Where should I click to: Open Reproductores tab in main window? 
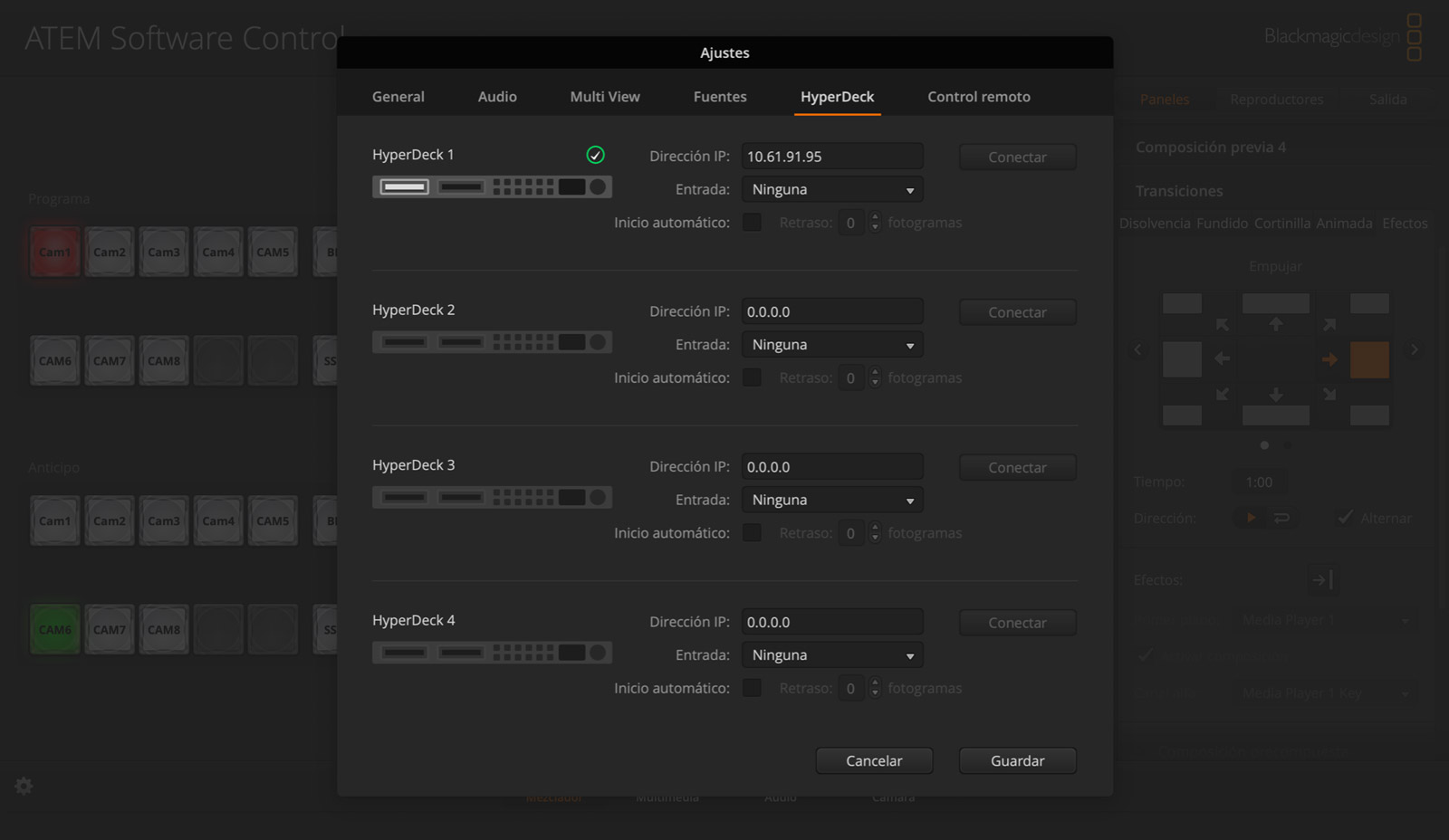click(1277, 100)
